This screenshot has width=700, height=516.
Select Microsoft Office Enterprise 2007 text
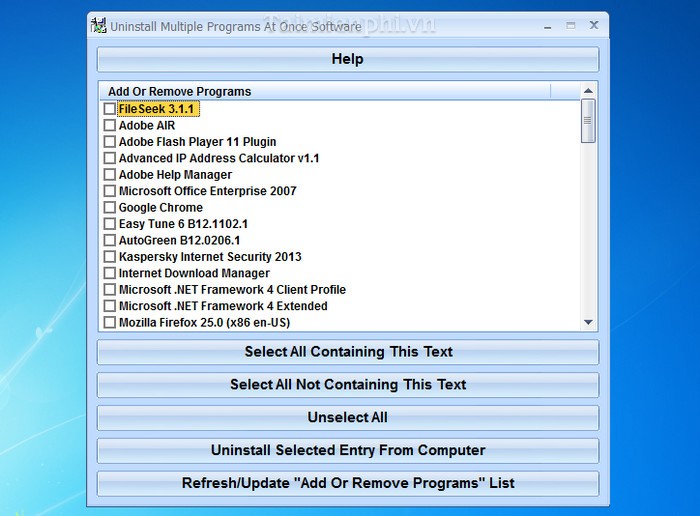tap(208, 191)
